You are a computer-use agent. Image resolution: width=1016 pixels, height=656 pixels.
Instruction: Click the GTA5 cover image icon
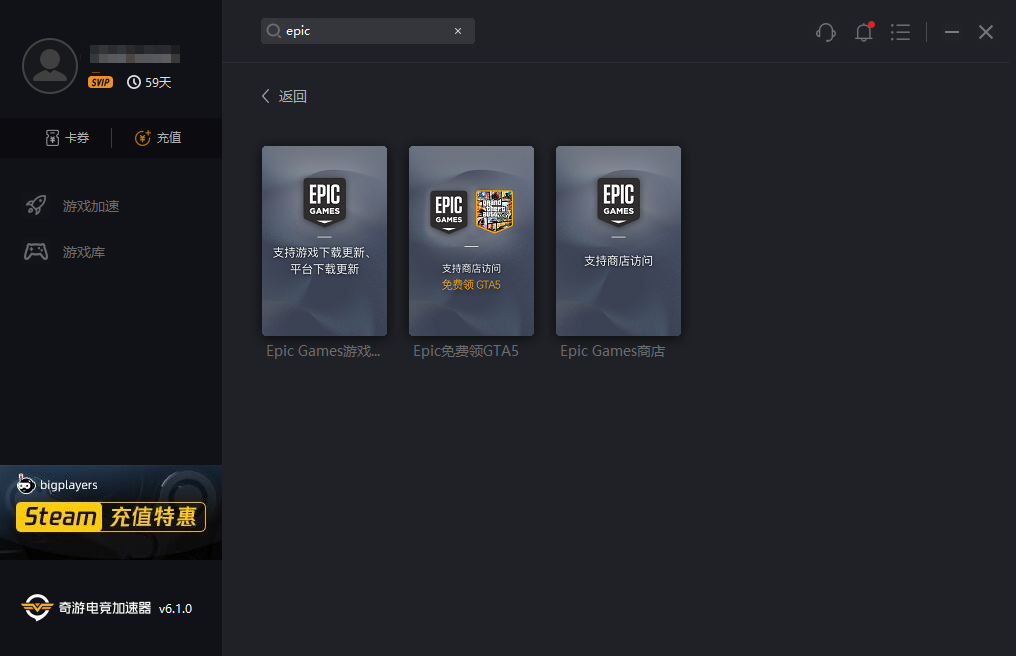tap(494, 211)
